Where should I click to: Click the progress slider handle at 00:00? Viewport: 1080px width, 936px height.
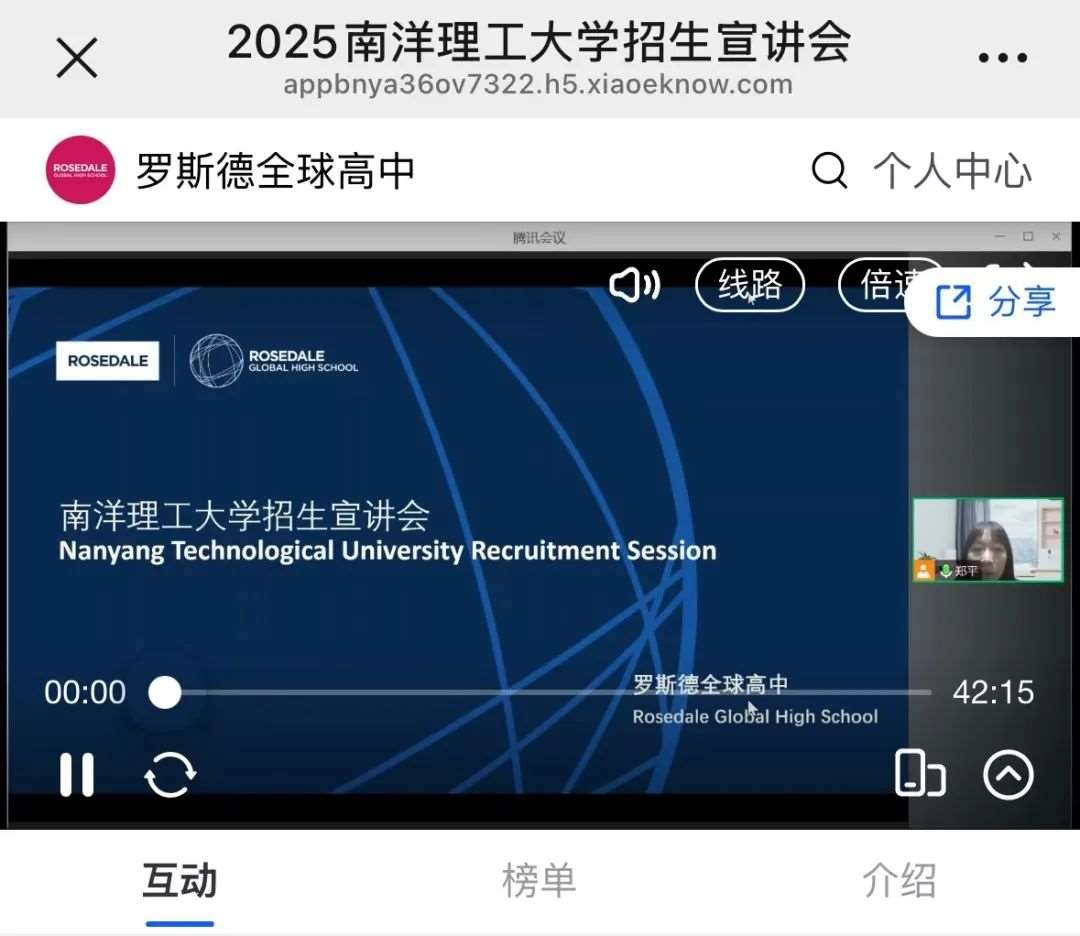165,692
